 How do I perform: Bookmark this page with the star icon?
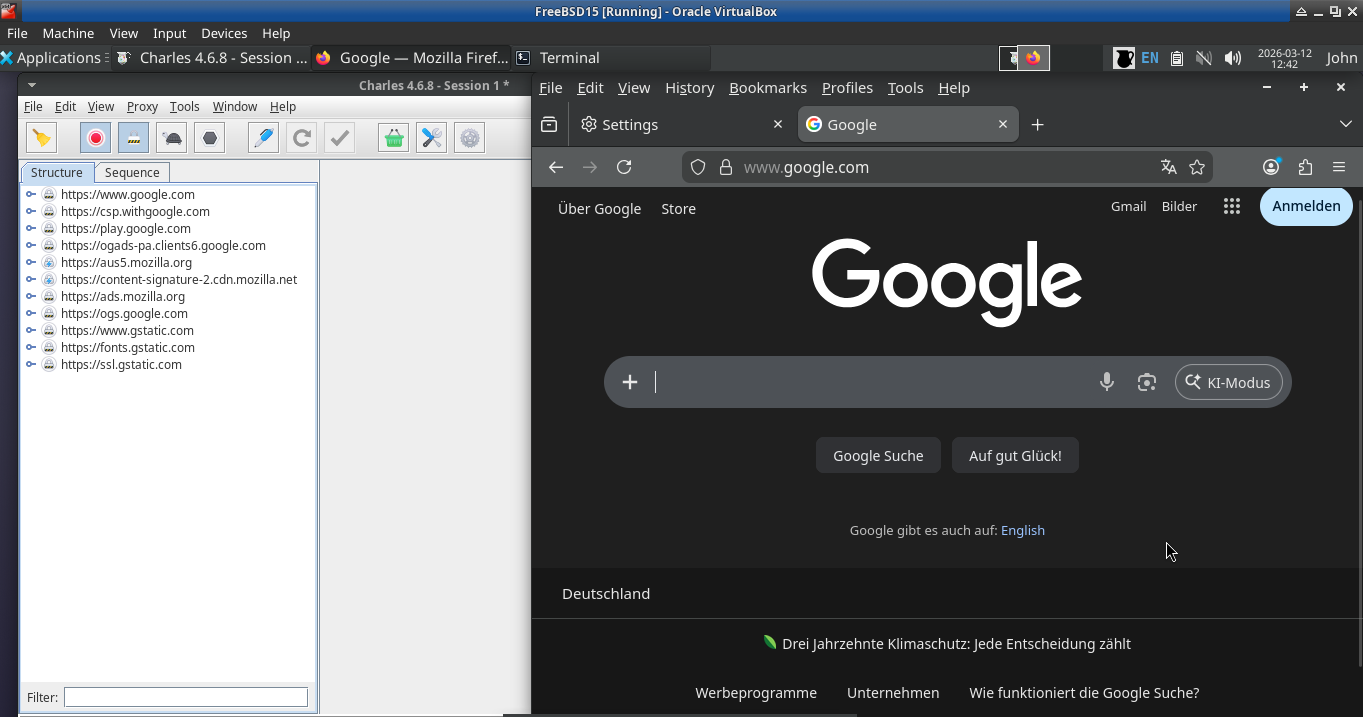(x=1197, y=167)
